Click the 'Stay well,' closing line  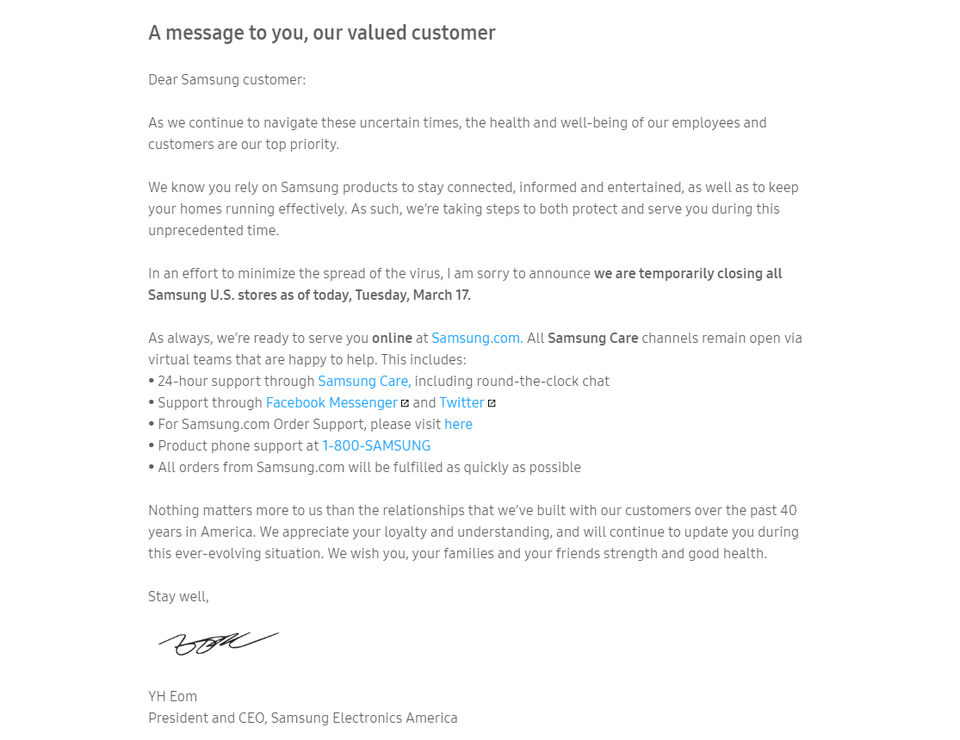[x=178, y=596]
